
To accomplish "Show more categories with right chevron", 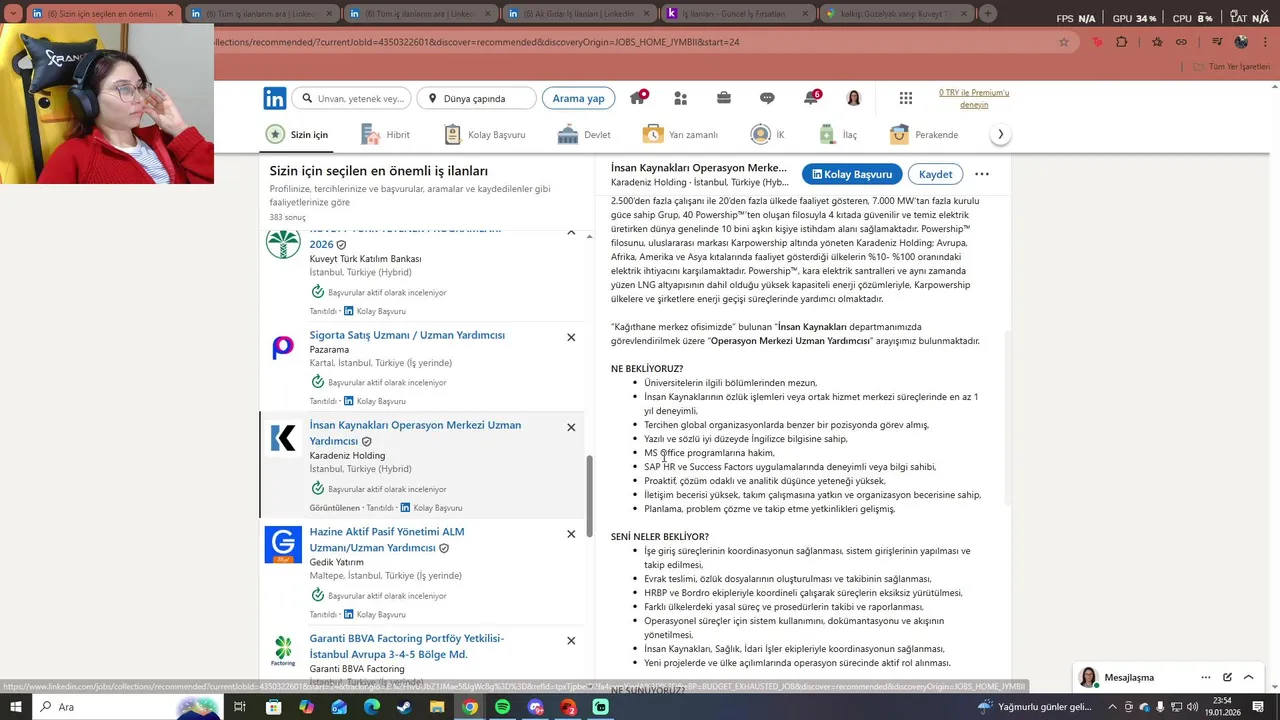I will [x=1000, y=134].
